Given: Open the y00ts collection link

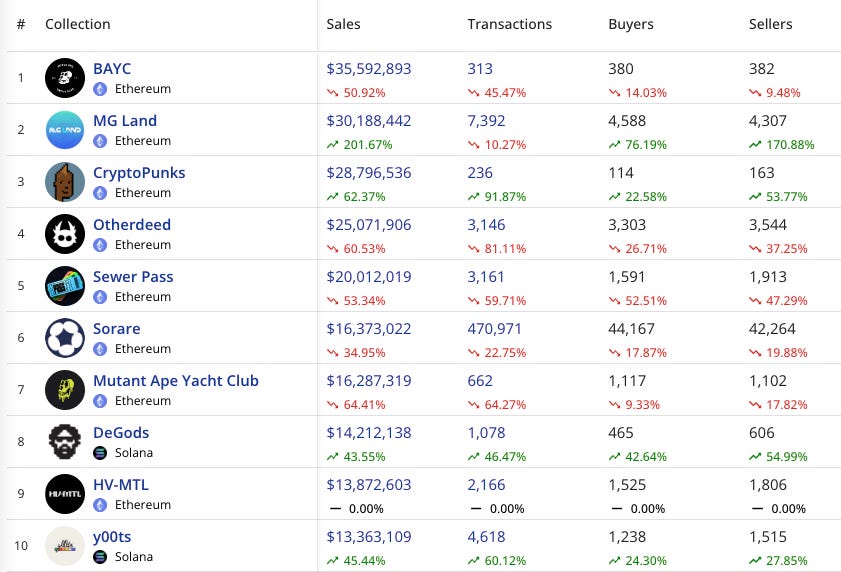Looking at the screenshot, I should (x=112, y=537).
